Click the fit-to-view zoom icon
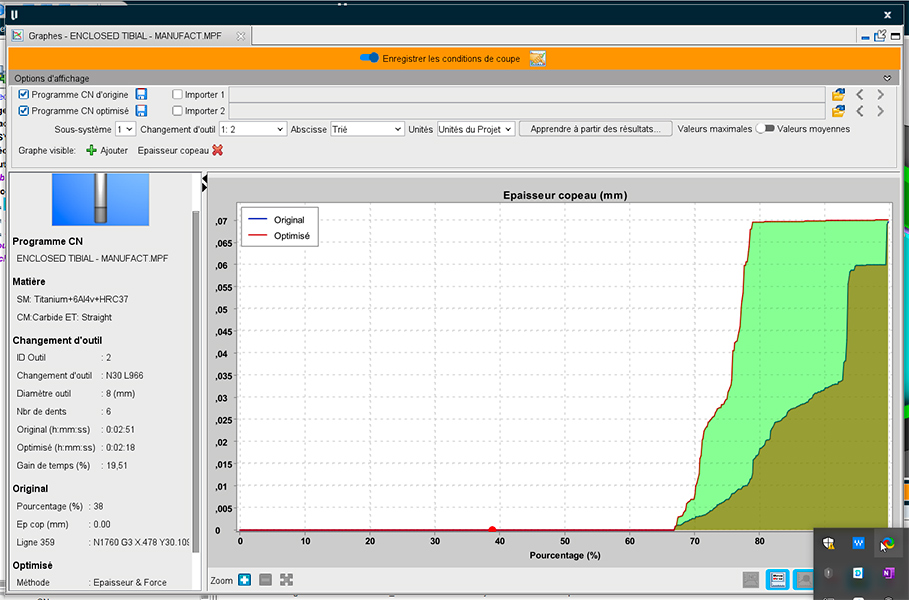Screen dimensions: 909x600 [286, 580]
